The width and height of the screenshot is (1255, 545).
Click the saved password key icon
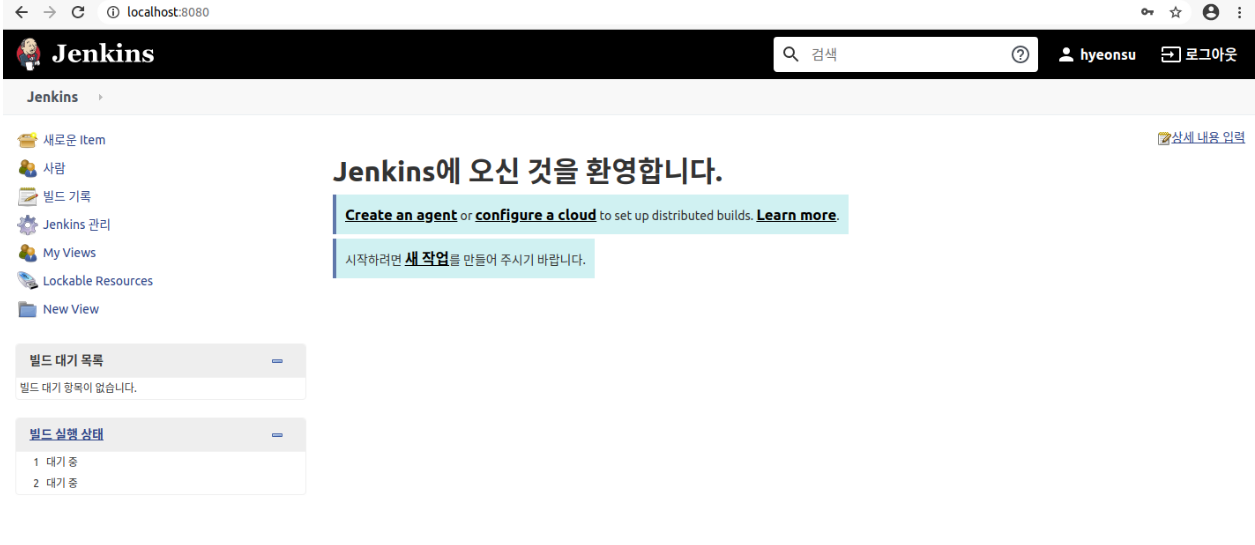1148,12
